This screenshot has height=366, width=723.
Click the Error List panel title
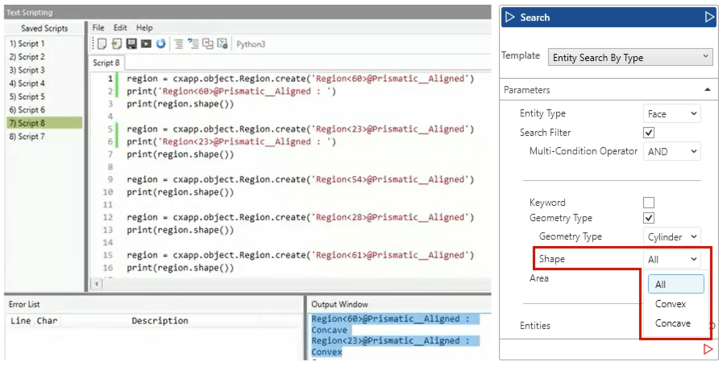tap(24, 304)
